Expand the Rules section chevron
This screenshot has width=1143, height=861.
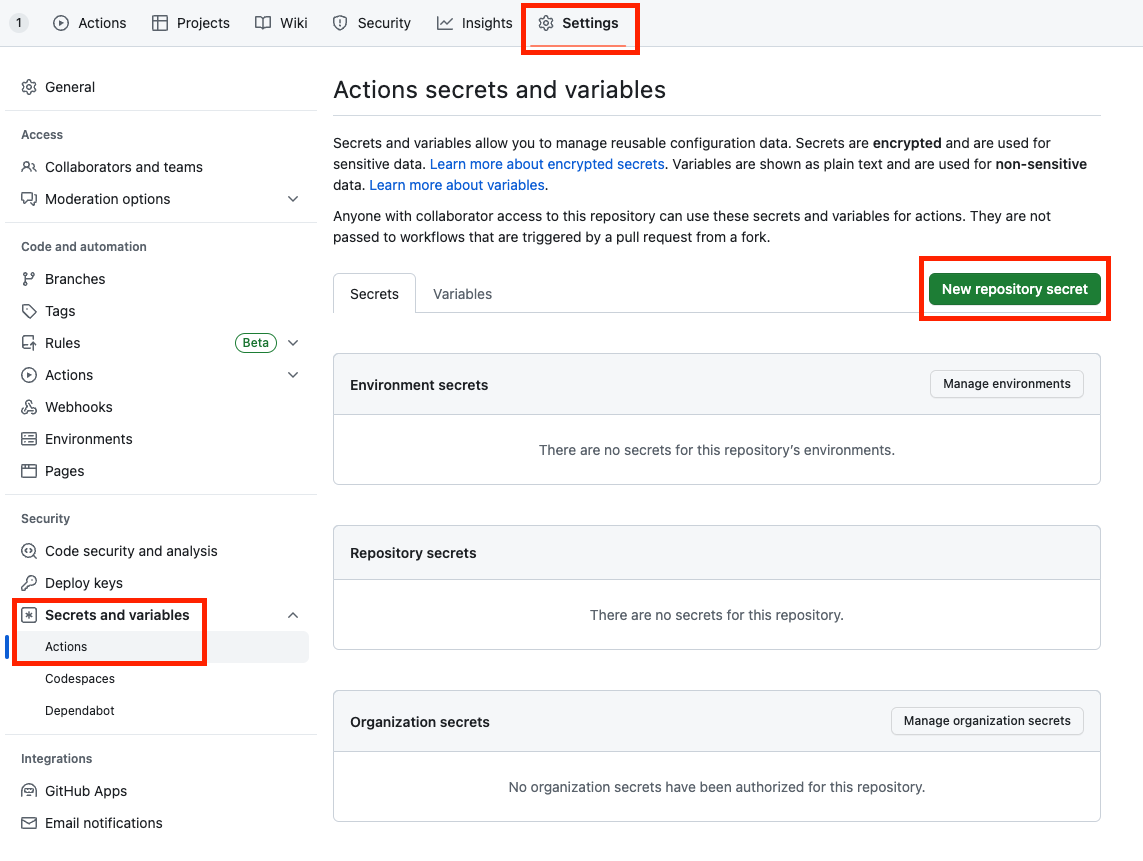point(293,343)
